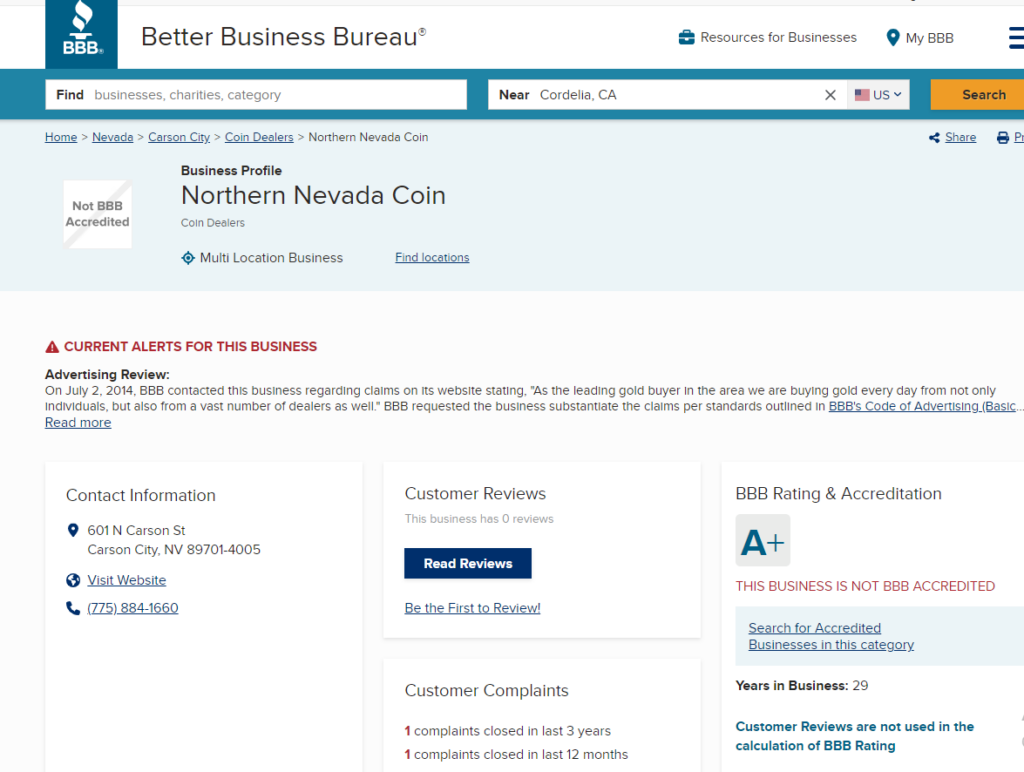Click CURRENT ALERTS FOR THIS BUSINESS heading

pos(190,347)
